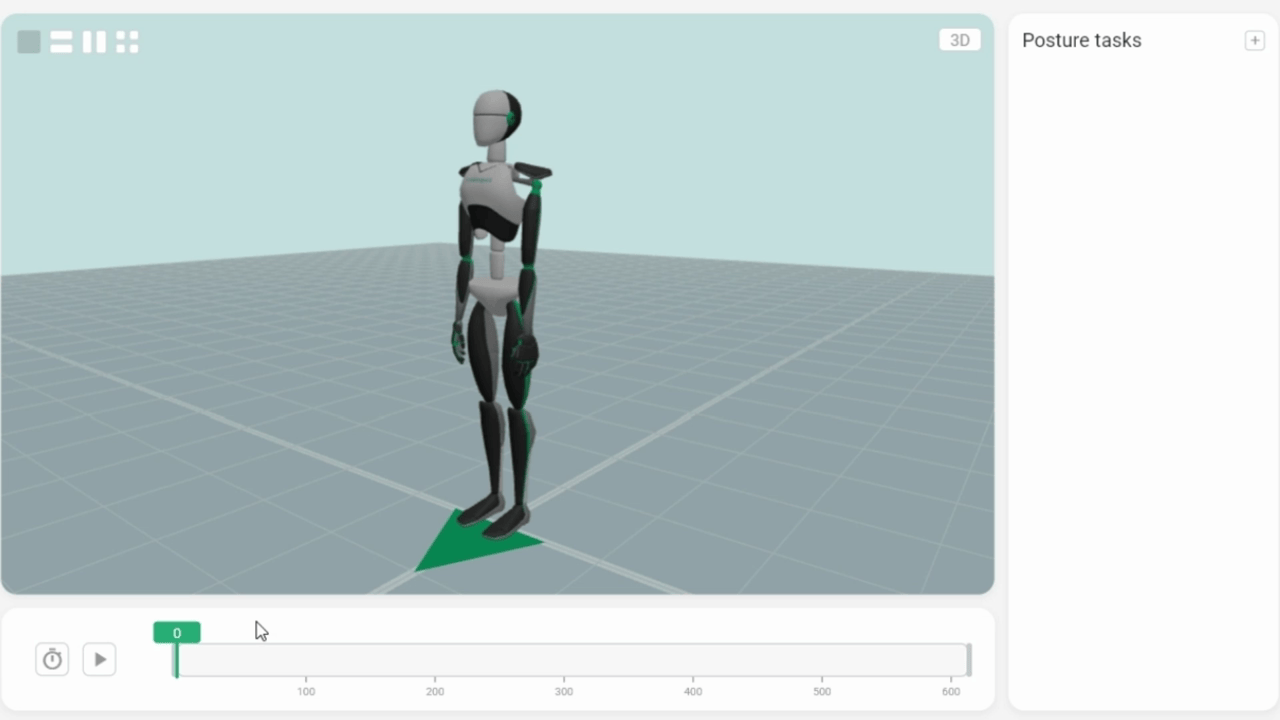Select the mannequin's pelvis segment
The width and height of the screenshot is (1280, 720).
pos(491,291)
